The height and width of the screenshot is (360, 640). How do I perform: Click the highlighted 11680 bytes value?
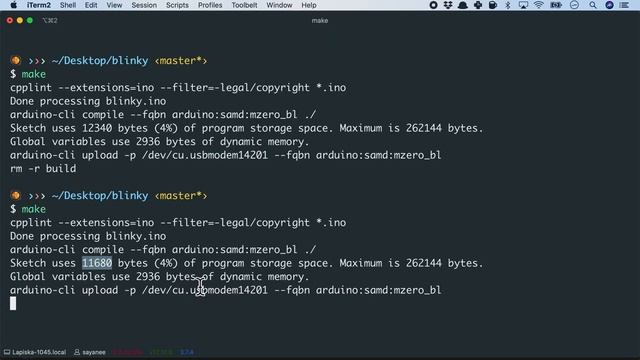tap(97, 263)
